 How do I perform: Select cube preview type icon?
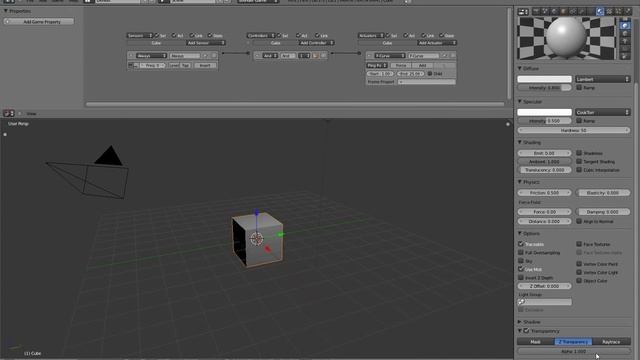(625, 33)
